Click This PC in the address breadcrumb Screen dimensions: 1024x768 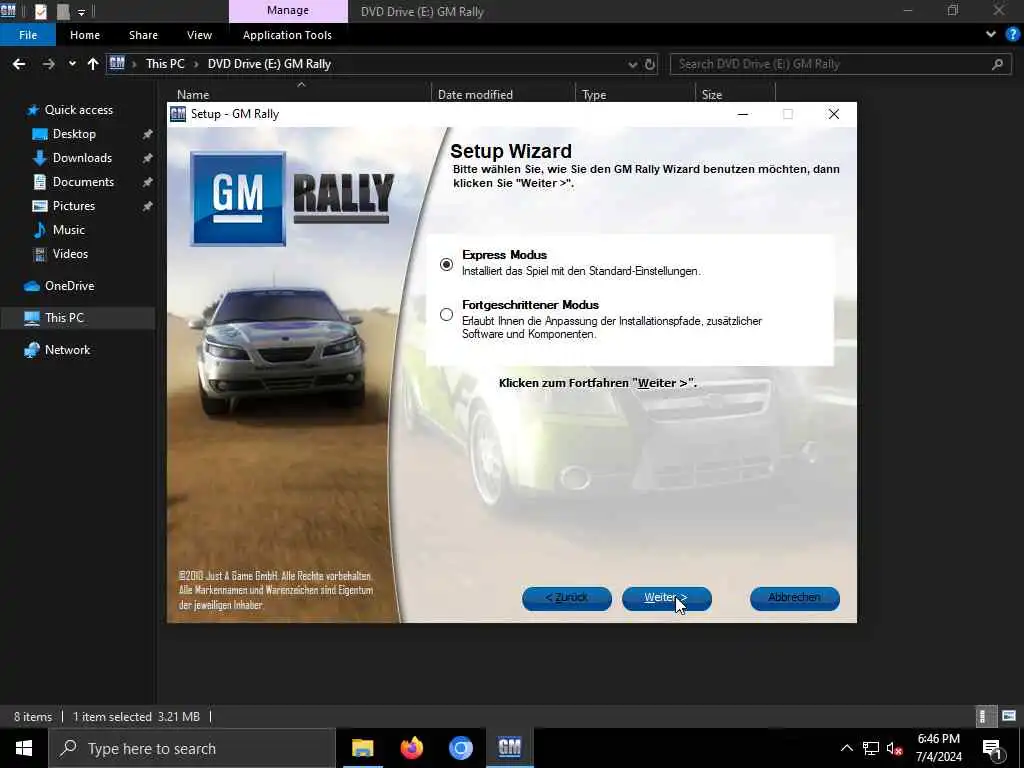pyautogui.click(x=165, y=64)
